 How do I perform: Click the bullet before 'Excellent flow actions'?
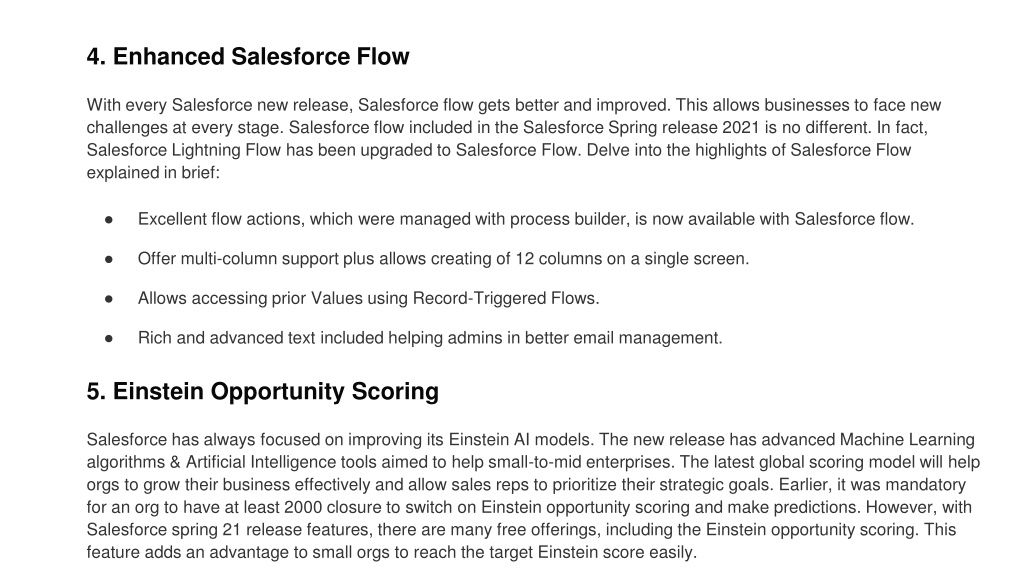[x=108, y=220]
